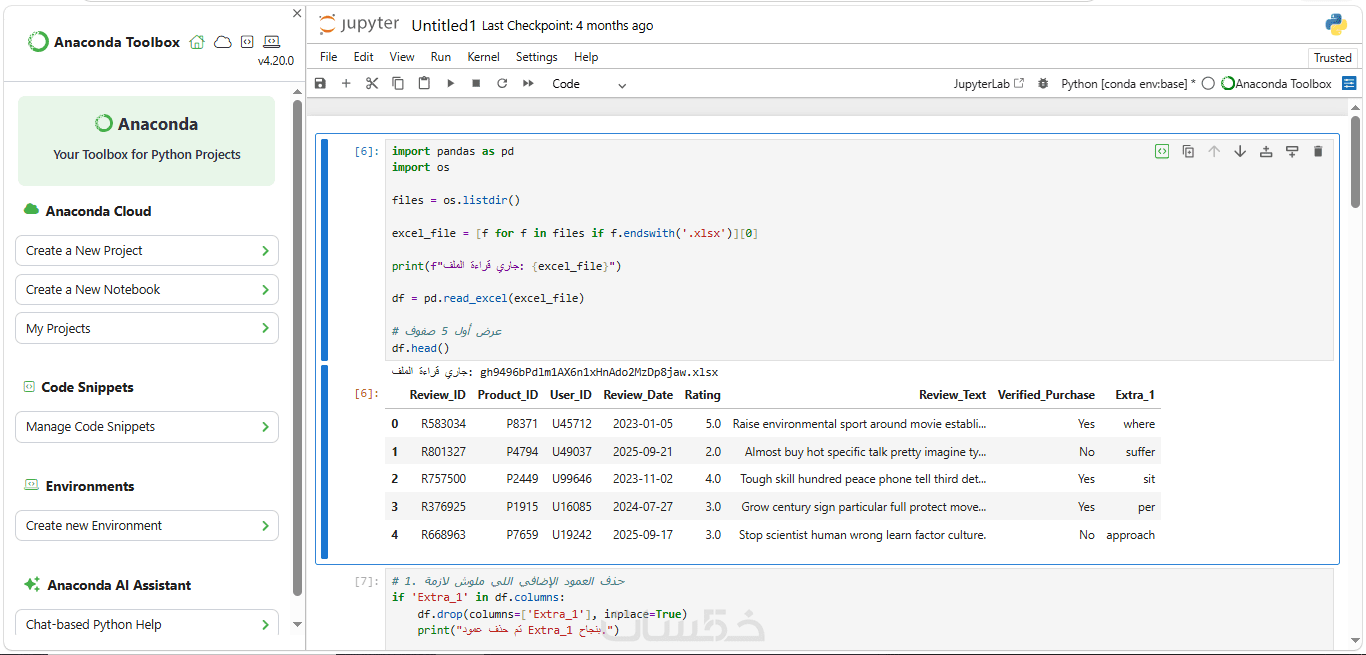Insert a new cell with the plus icon
The width and height of the screenshot is (1366, 655).
click(346, 84)
